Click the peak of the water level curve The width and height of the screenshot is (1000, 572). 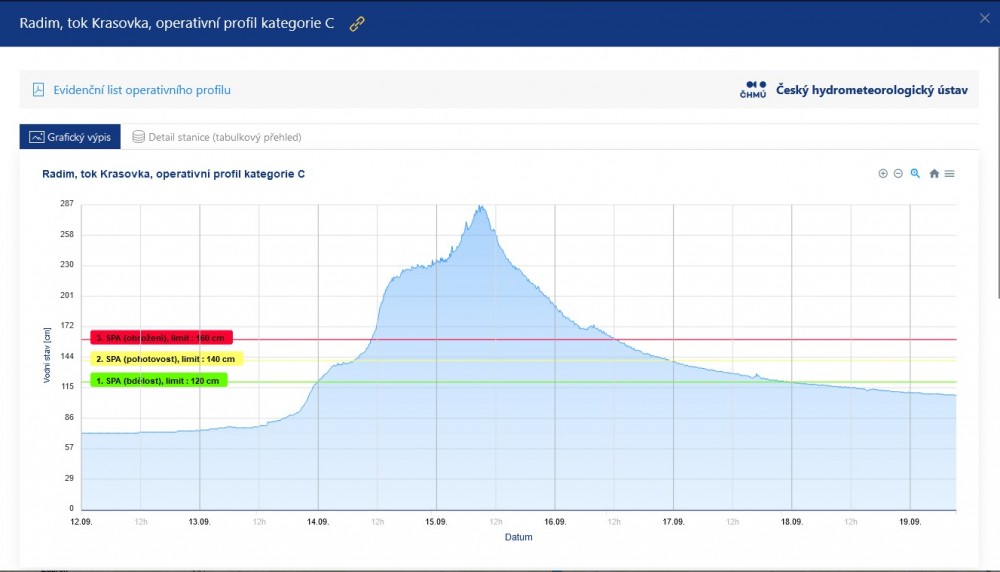click(x=482, y=207)
